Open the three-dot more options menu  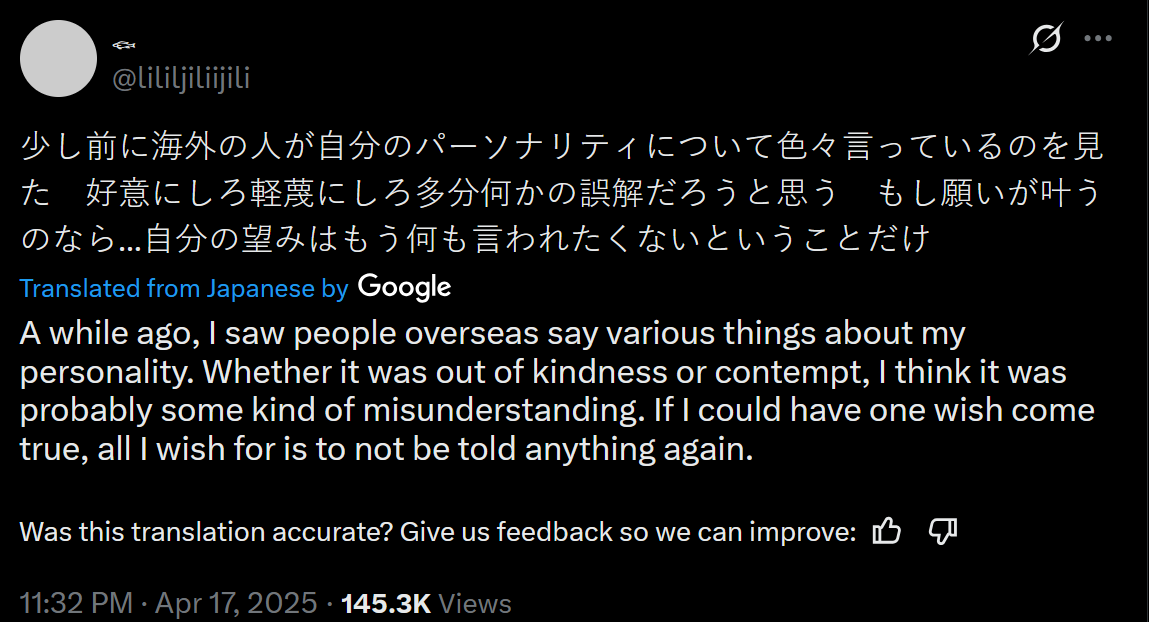click(1098, 38)
